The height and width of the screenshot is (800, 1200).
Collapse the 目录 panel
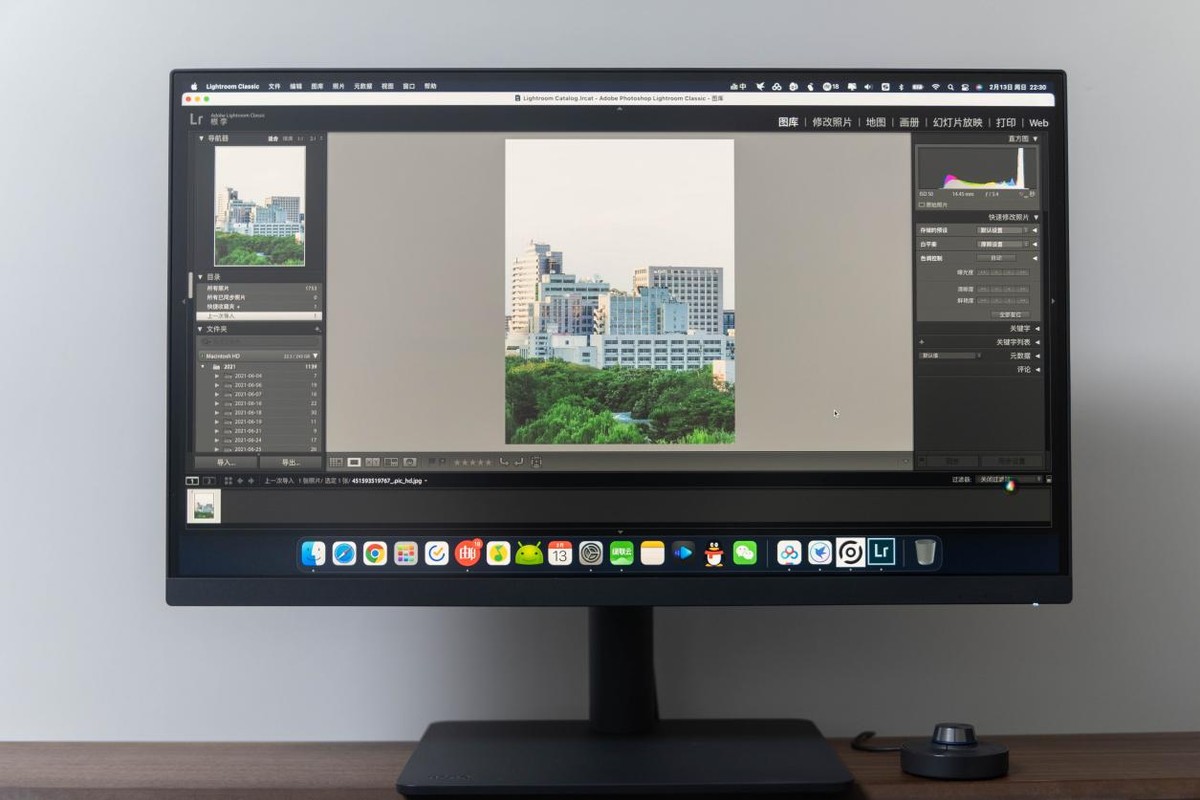(201, 277)
